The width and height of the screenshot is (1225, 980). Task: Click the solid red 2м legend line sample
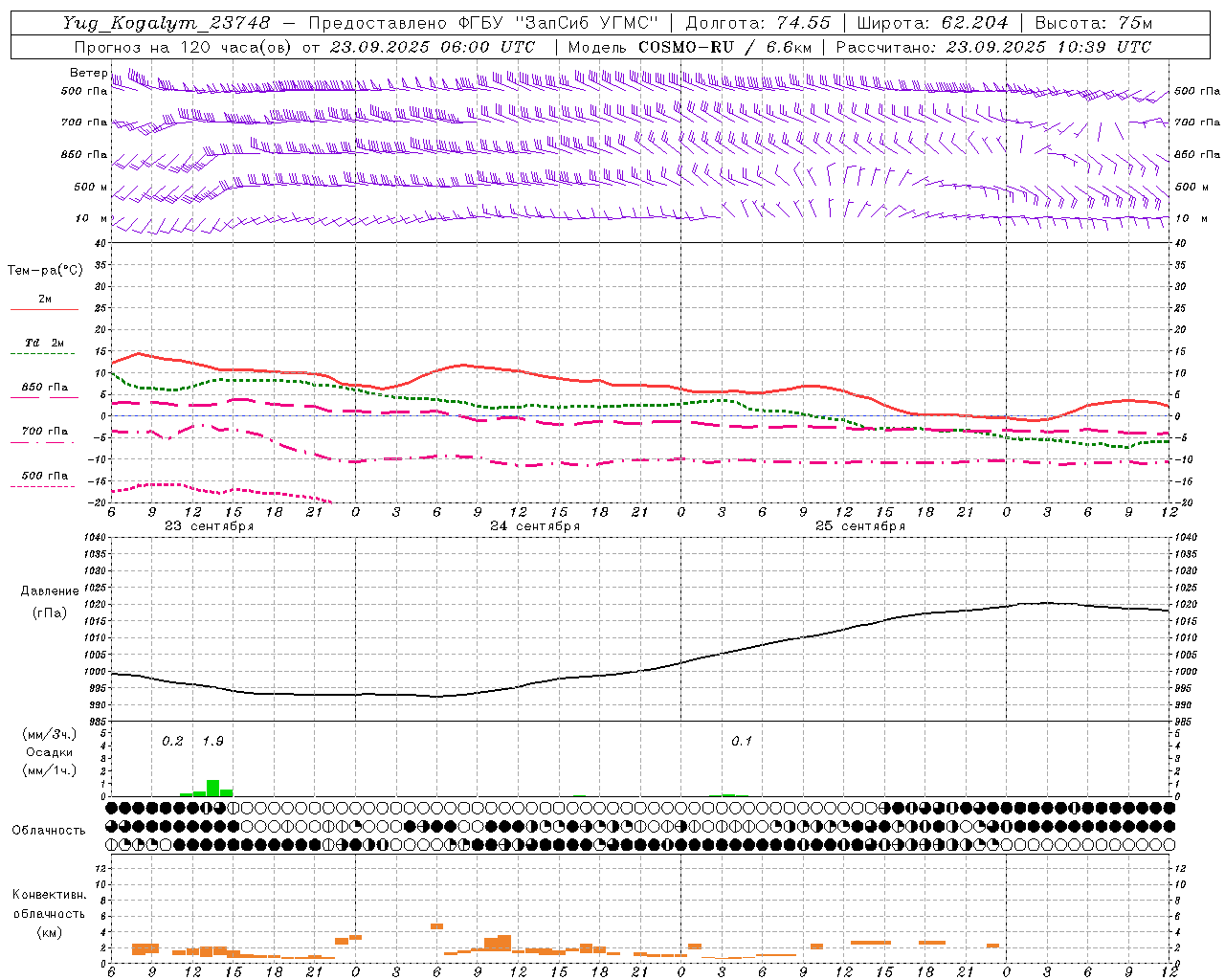(x=45, y=310)
